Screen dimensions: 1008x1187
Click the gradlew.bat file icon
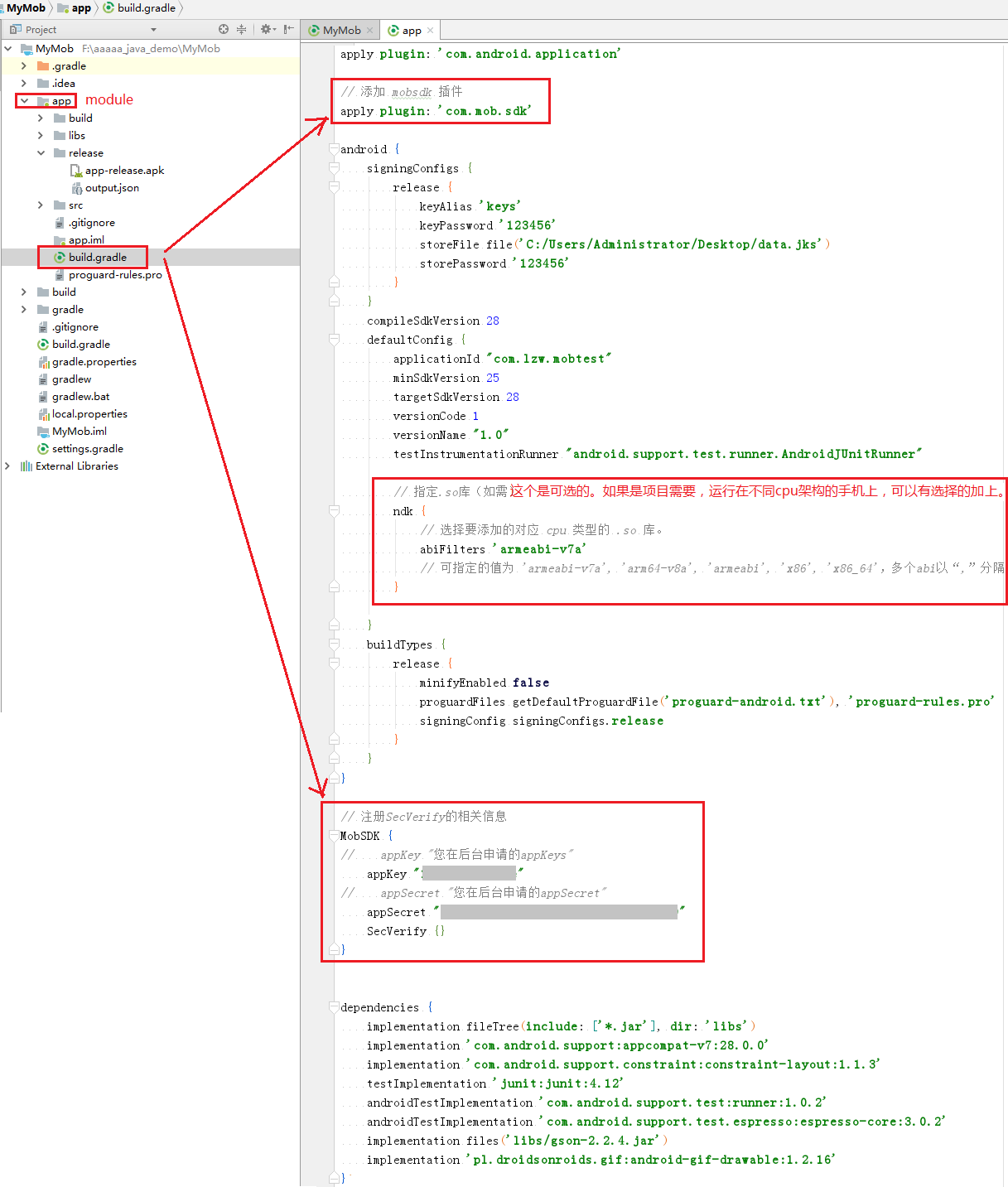[x=43, y=397]
